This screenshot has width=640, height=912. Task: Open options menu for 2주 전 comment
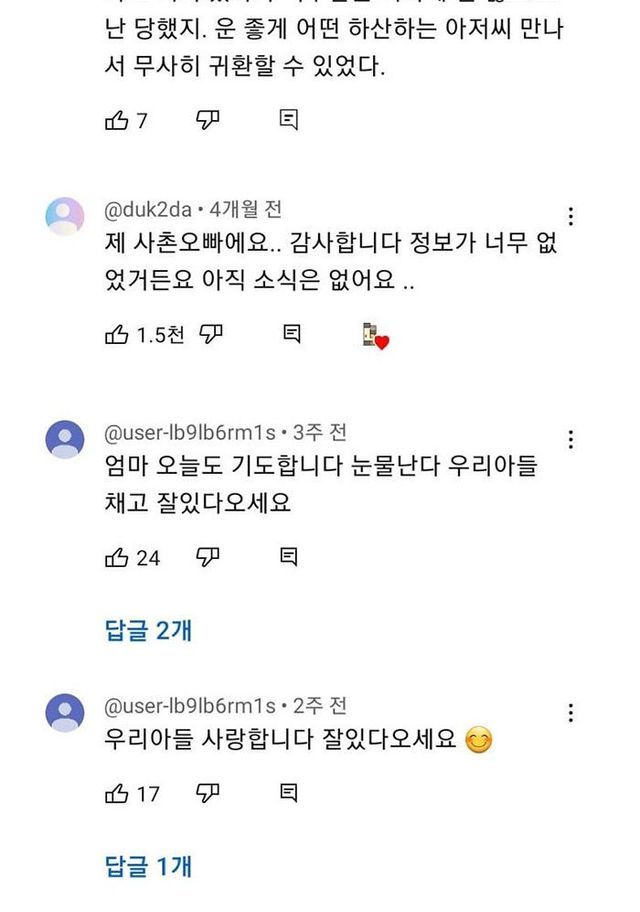[570, 713]
